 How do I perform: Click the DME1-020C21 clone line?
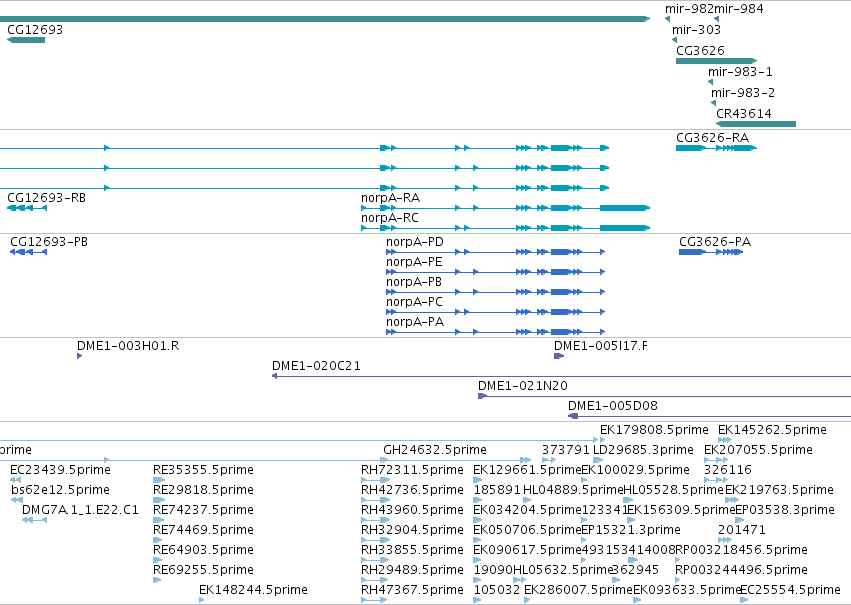(x=561, y=376)
